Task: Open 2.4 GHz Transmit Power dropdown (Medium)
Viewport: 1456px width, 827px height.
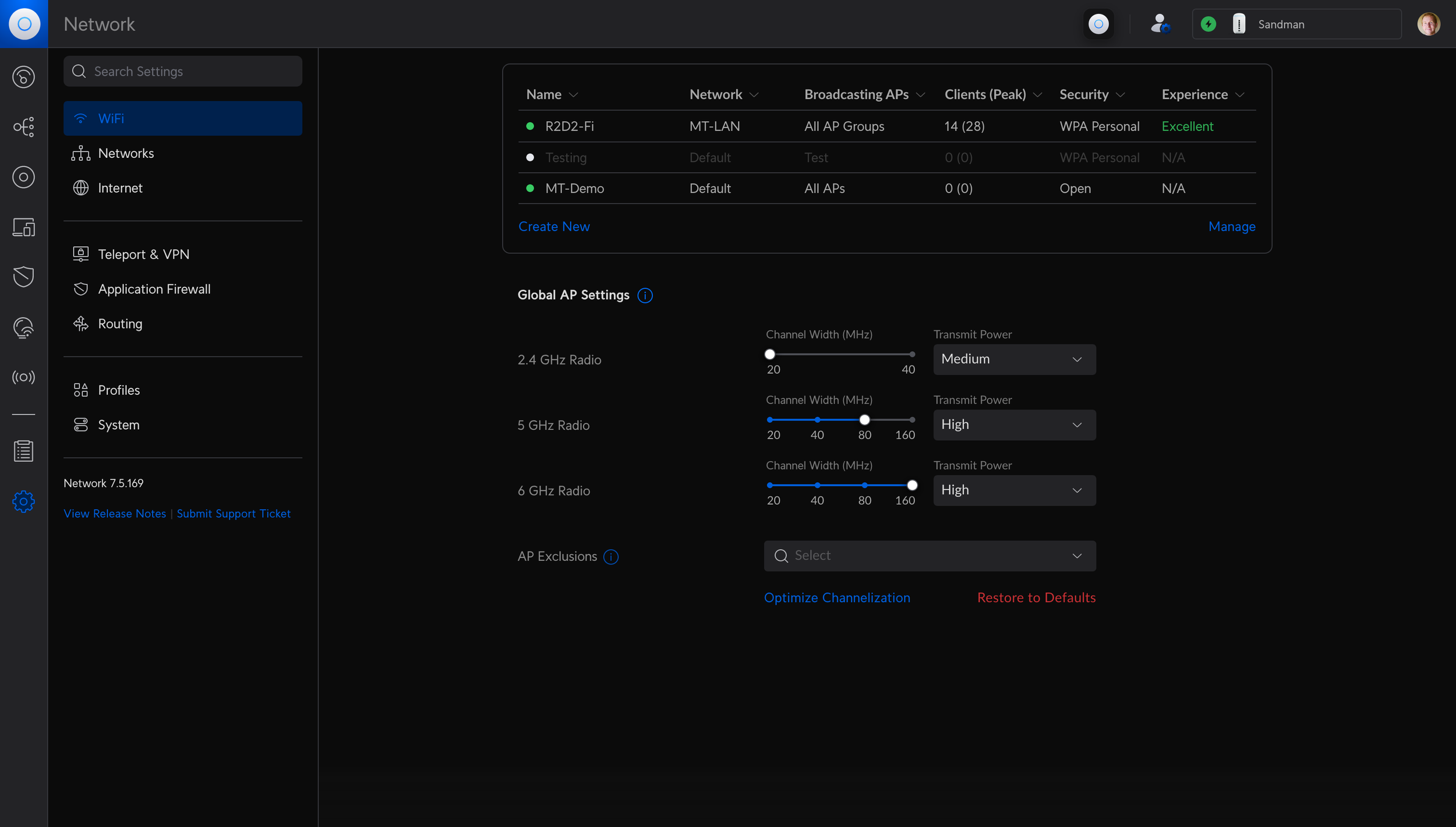Action: click(x=1015, y=359)
